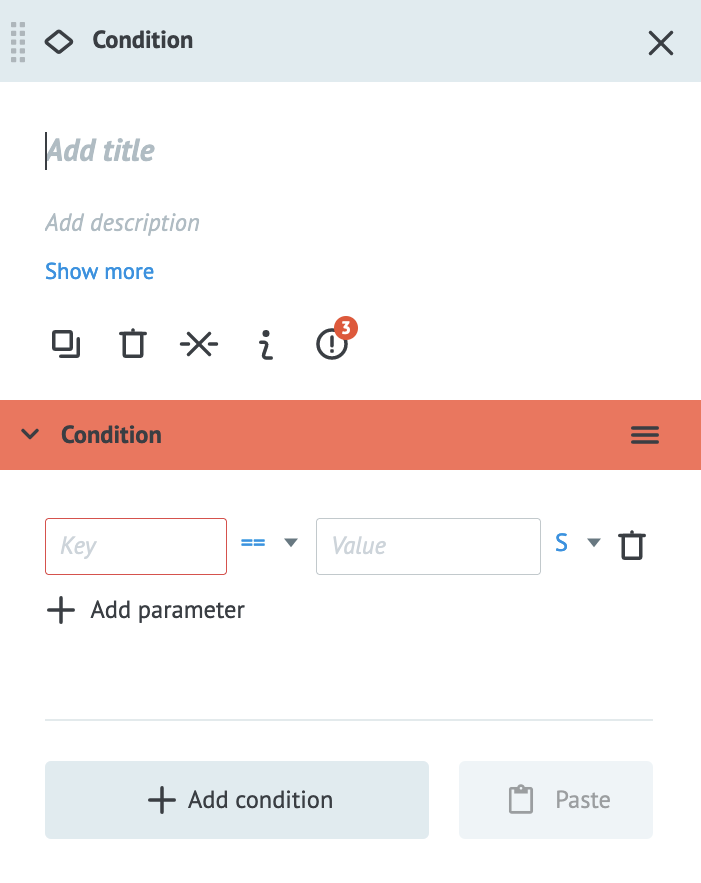Screen dimensions: 701x883
Task: Grab the drag handle dots in the header
Action: pos(16,42)
